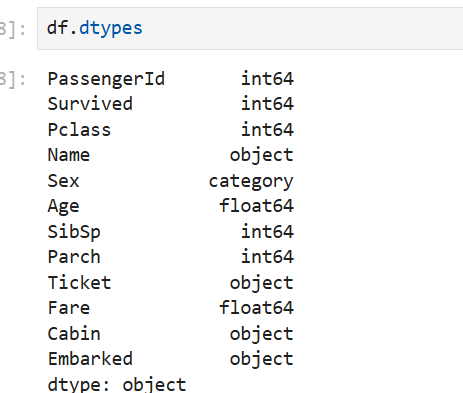Click the category dtype next to Sex
463x393 pixels.
251,182
